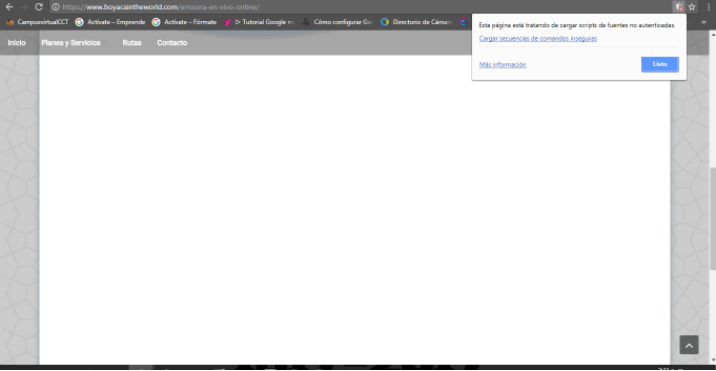The image size is (716, 371).
Task: Open the site information icon in the address bar
Action: [x=56, y=7]
